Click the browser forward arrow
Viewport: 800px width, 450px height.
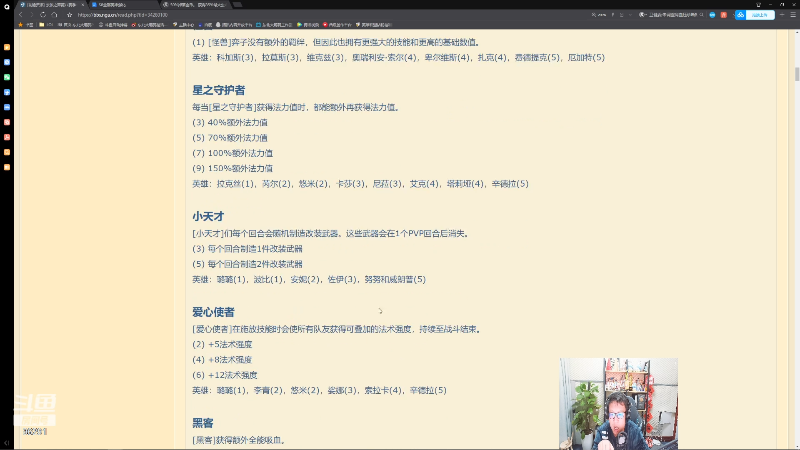(32, 15)
